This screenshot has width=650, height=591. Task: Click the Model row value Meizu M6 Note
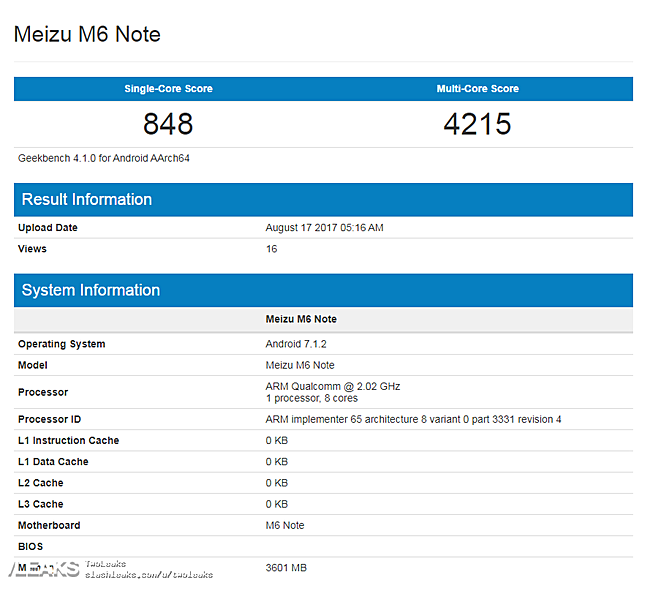click(300, 365)
